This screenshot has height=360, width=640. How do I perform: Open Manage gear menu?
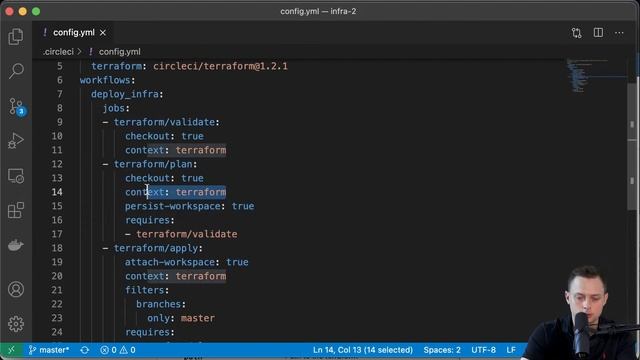click(x=16, y=324)
